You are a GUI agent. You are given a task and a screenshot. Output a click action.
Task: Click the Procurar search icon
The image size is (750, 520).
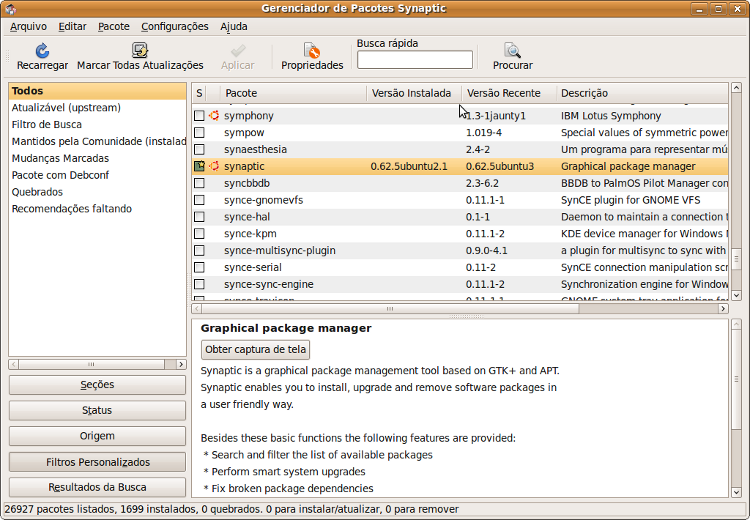pos(512,50)
